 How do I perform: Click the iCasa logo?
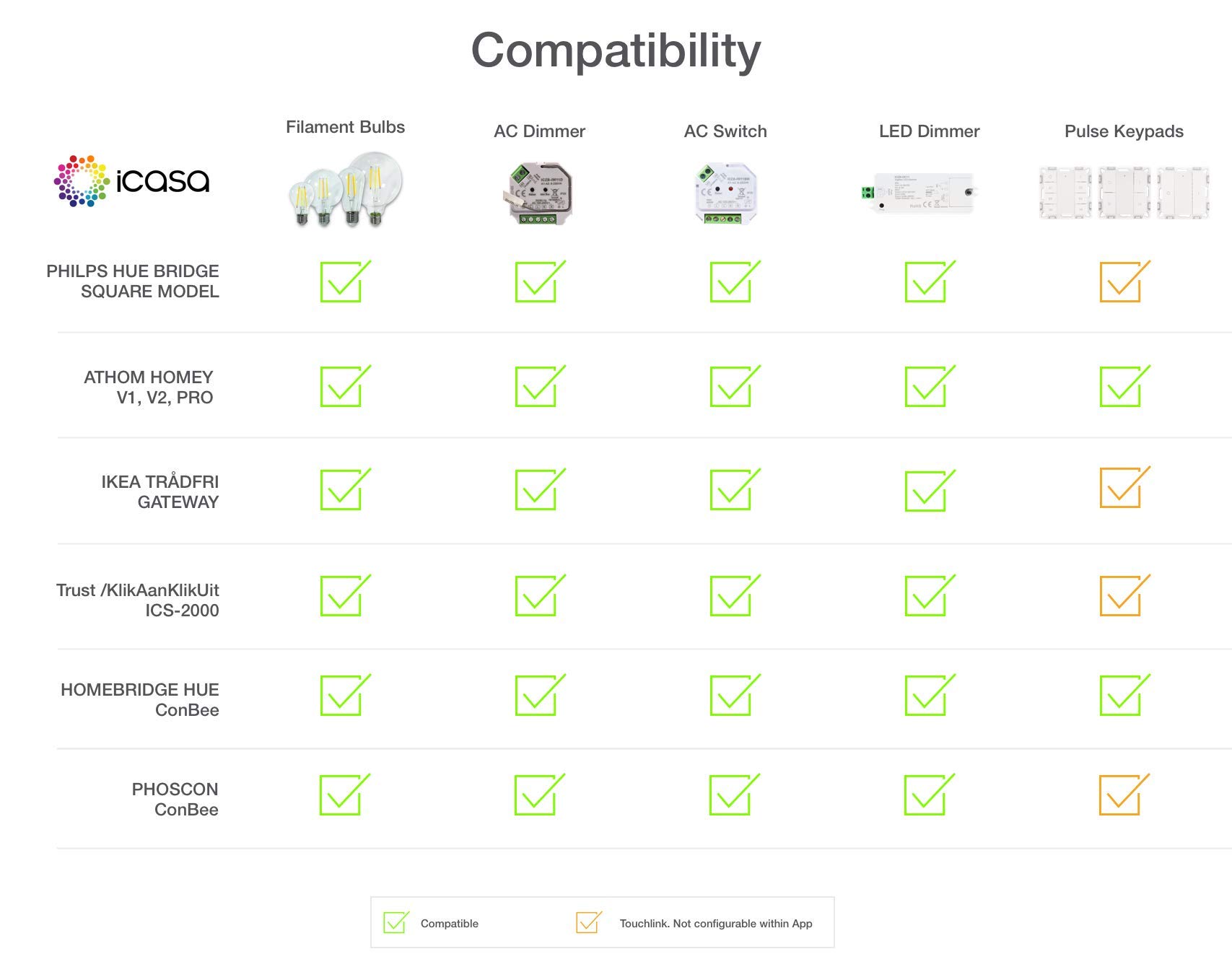pyautogui.click(x=131, y=180)
